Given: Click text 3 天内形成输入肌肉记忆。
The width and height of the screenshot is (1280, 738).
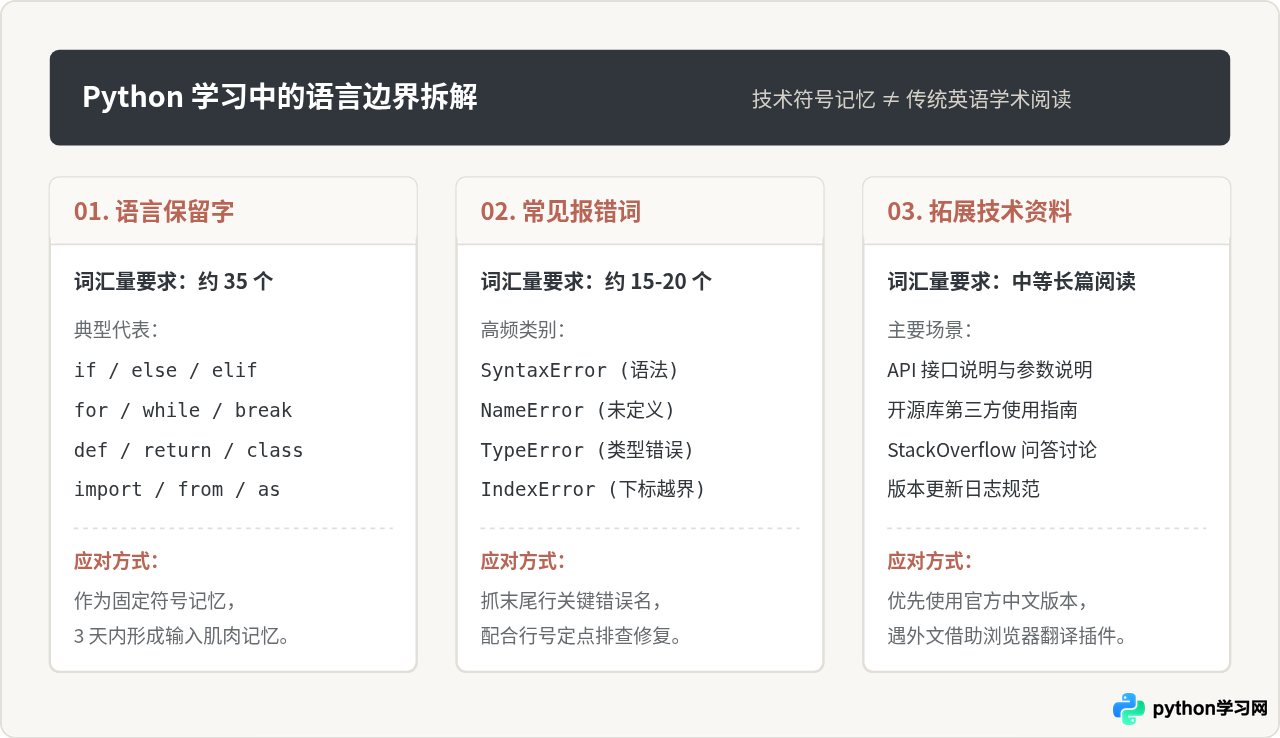Looking at the screenshot, I should pyautogui.click(x=182, y=635).
